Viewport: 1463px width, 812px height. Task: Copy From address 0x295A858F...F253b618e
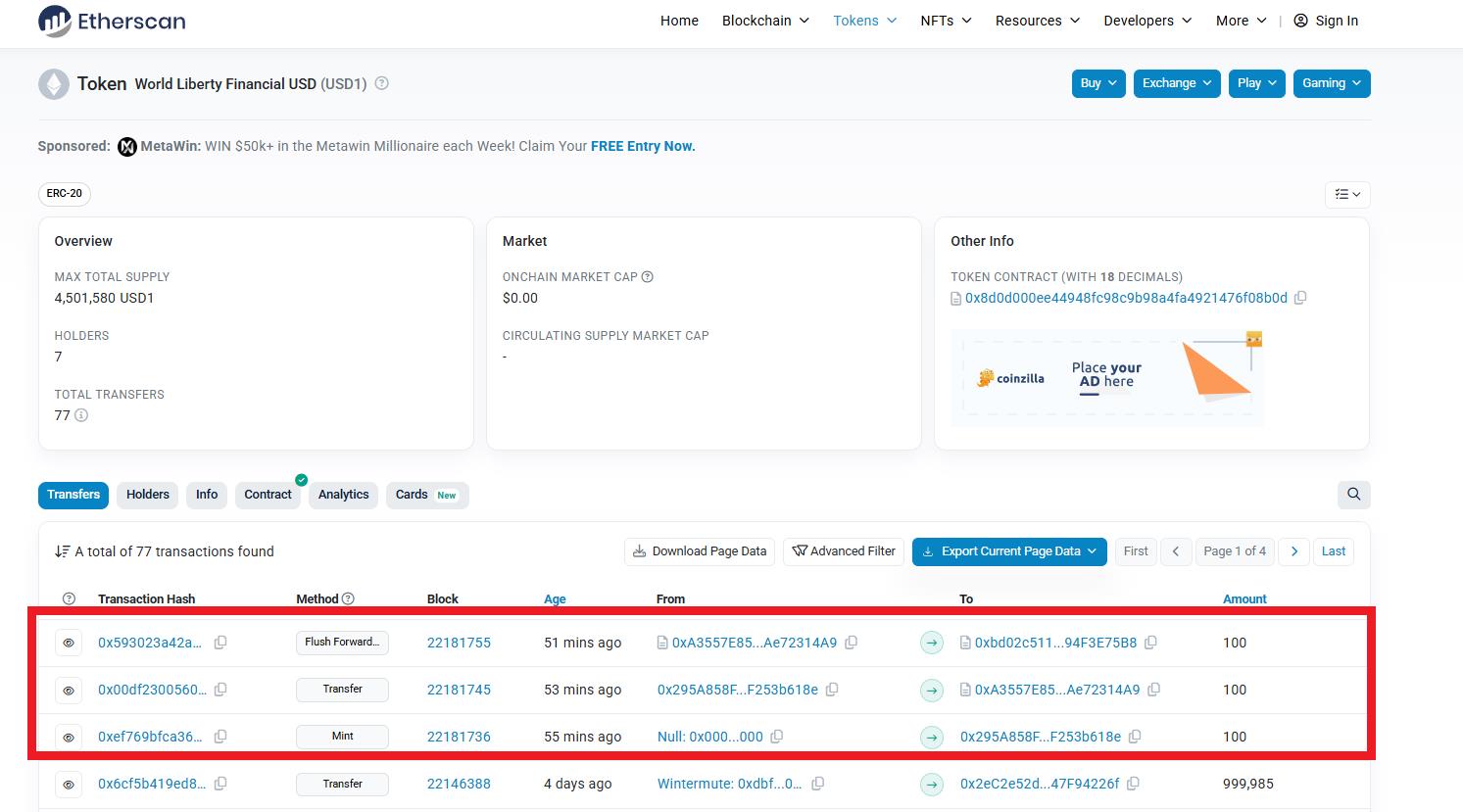tap(832, 690)
